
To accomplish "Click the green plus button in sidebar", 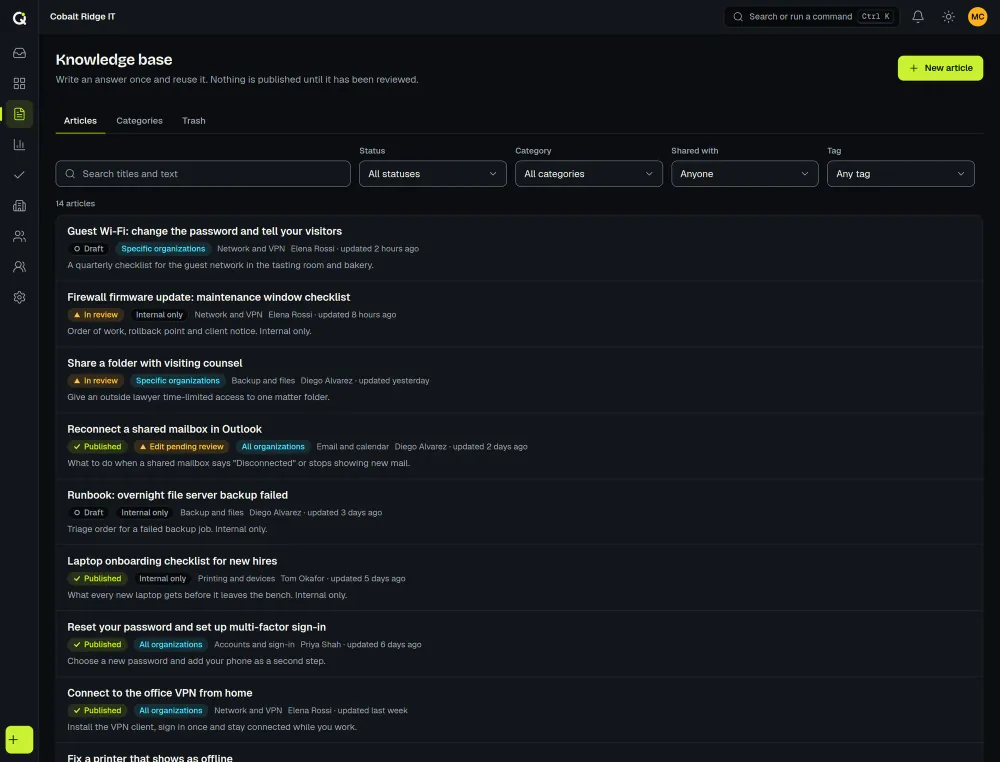I will point(19,740).
